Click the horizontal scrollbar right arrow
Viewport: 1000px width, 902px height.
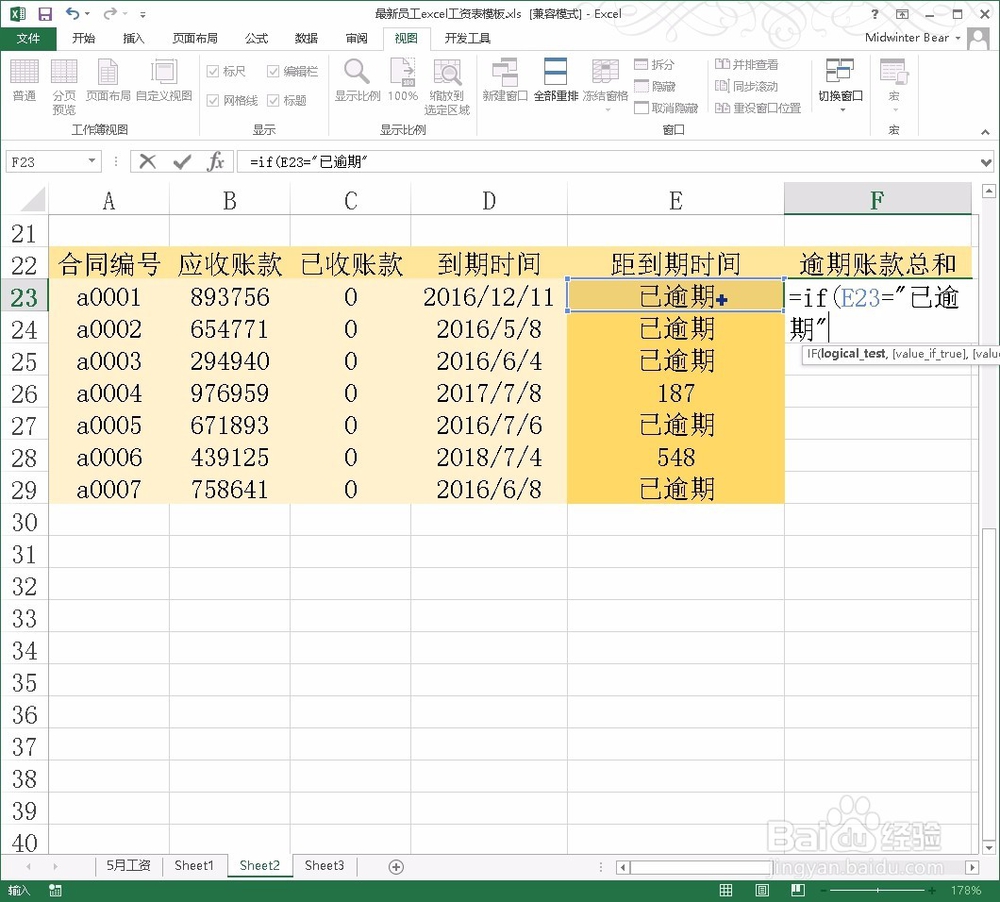pyautogui.click(x=972, y=867)
